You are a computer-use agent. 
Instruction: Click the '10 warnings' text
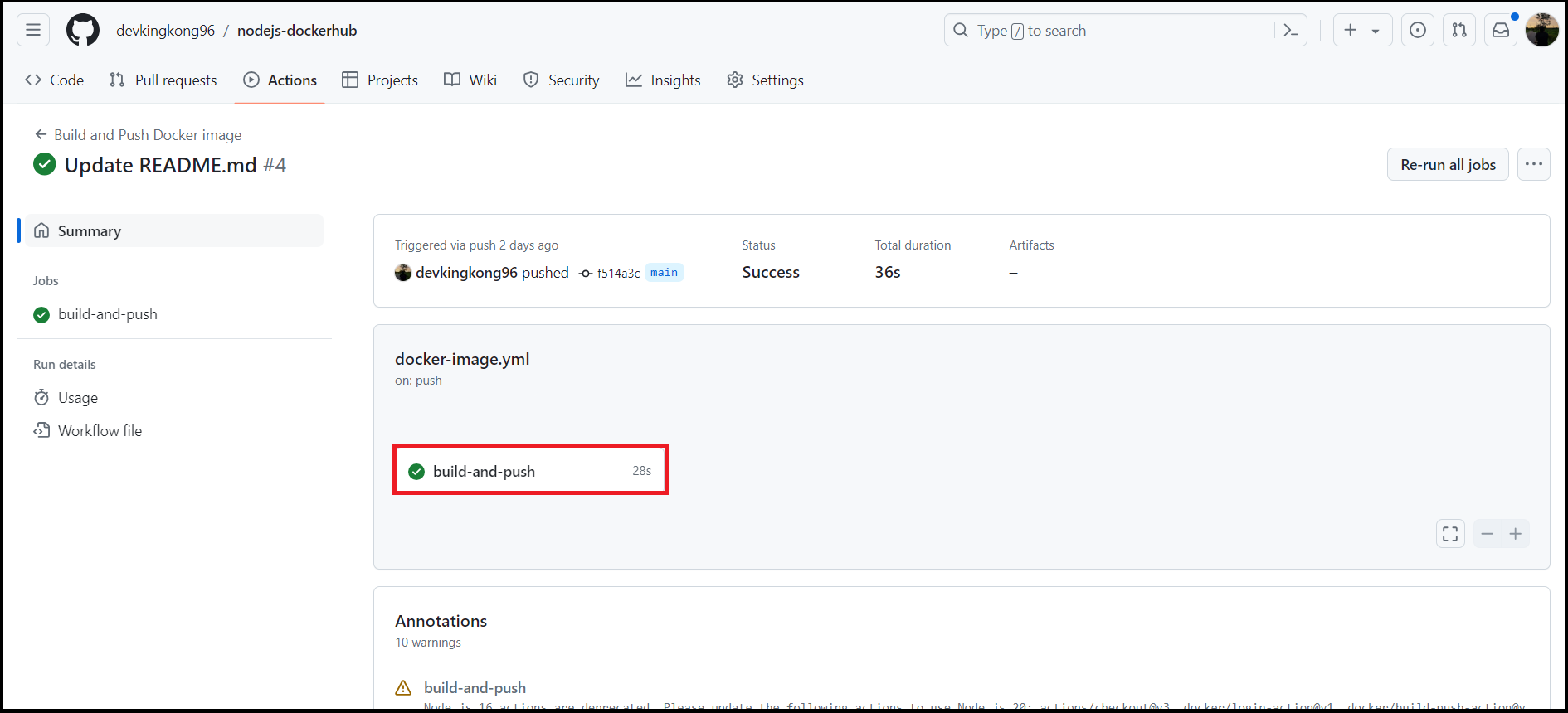[x=428, y=643]
